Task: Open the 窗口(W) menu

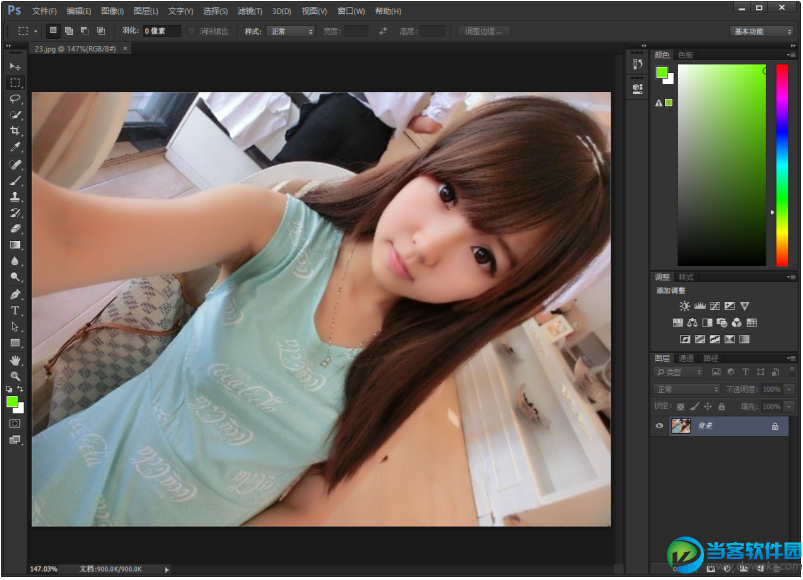Action: [351, 11]
